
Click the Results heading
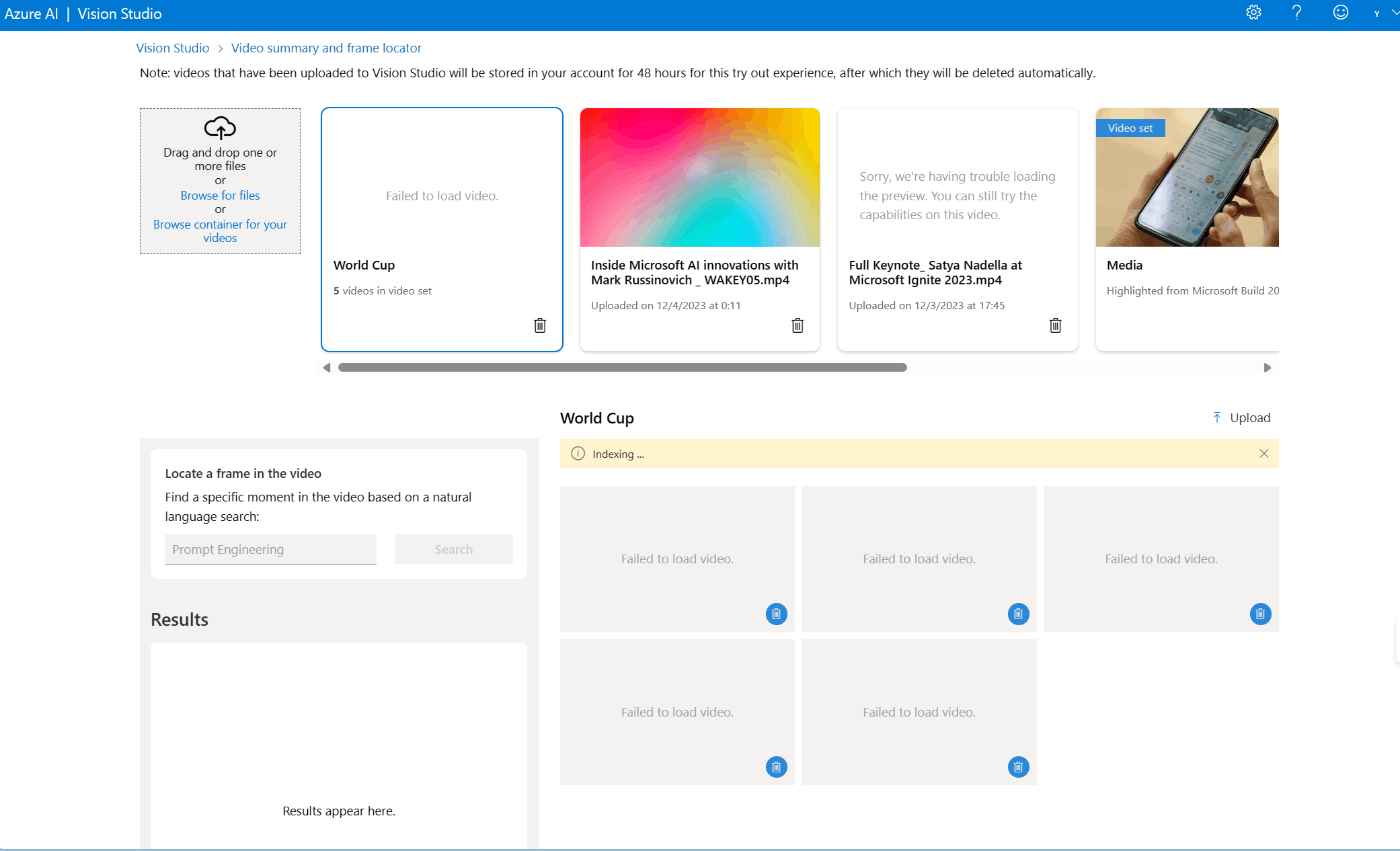pos(180,619)
